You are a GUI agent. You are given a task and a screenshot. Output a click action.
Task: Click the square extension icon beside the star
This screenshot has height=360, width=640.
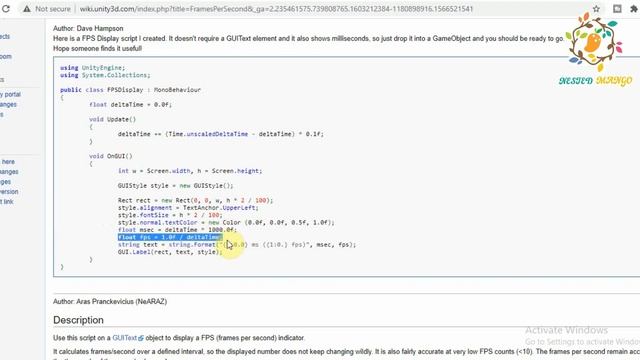(x=617, y=9)
